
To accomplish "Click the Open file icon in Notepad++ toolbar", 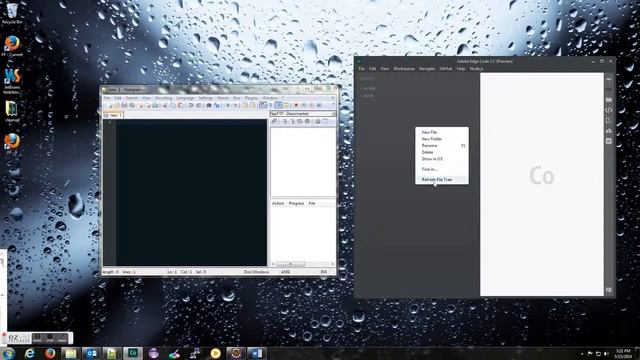I will coord(116,105).
